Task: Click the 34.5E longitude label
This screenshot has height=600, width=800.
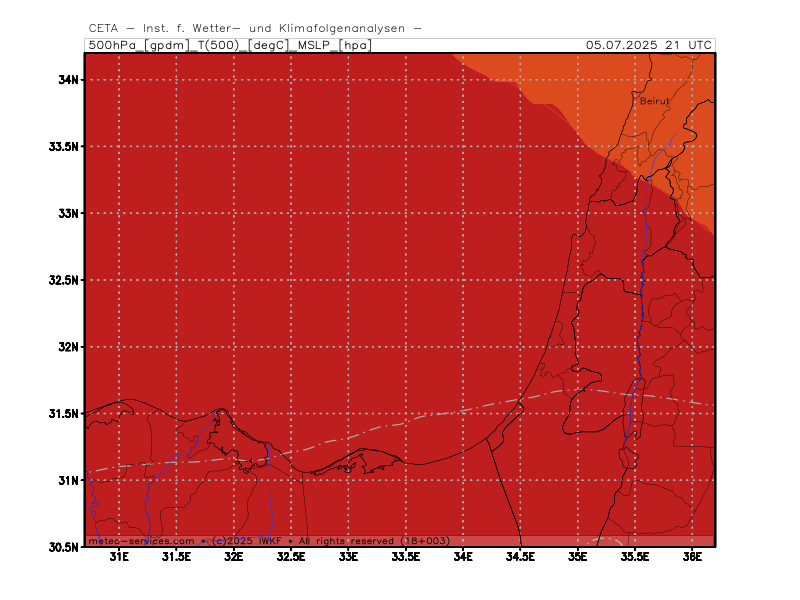Action: tap(520, 557)
